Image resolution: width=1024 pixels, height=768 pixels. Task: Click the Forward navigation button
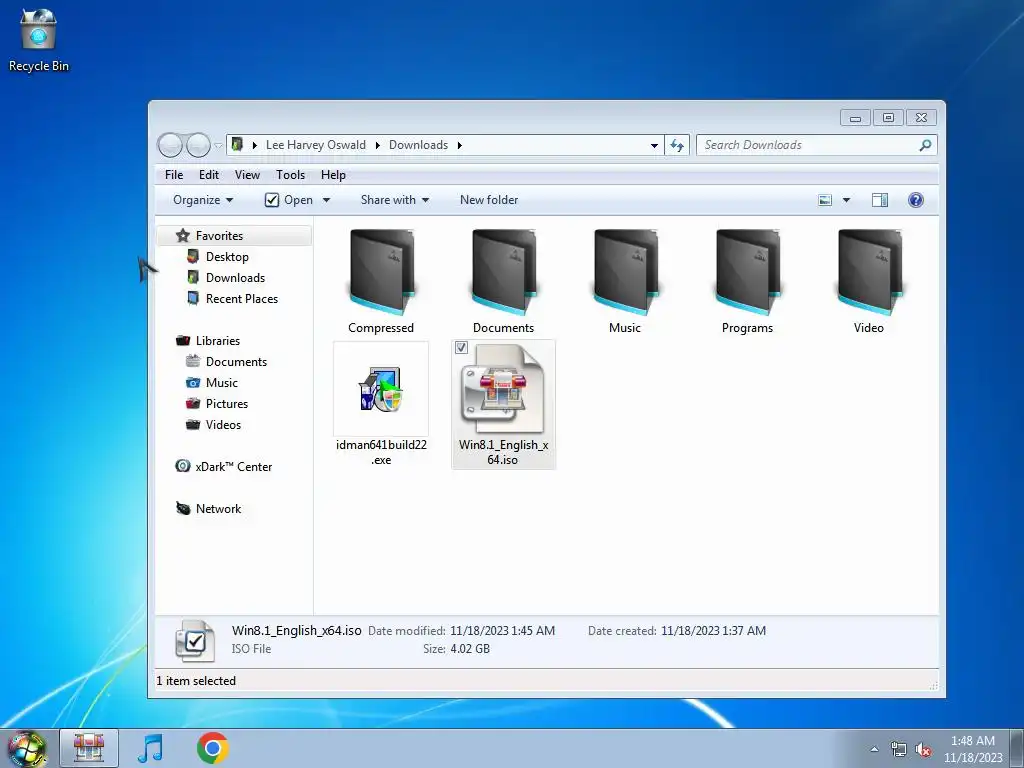pyautogui.click(x=198, y=145)
